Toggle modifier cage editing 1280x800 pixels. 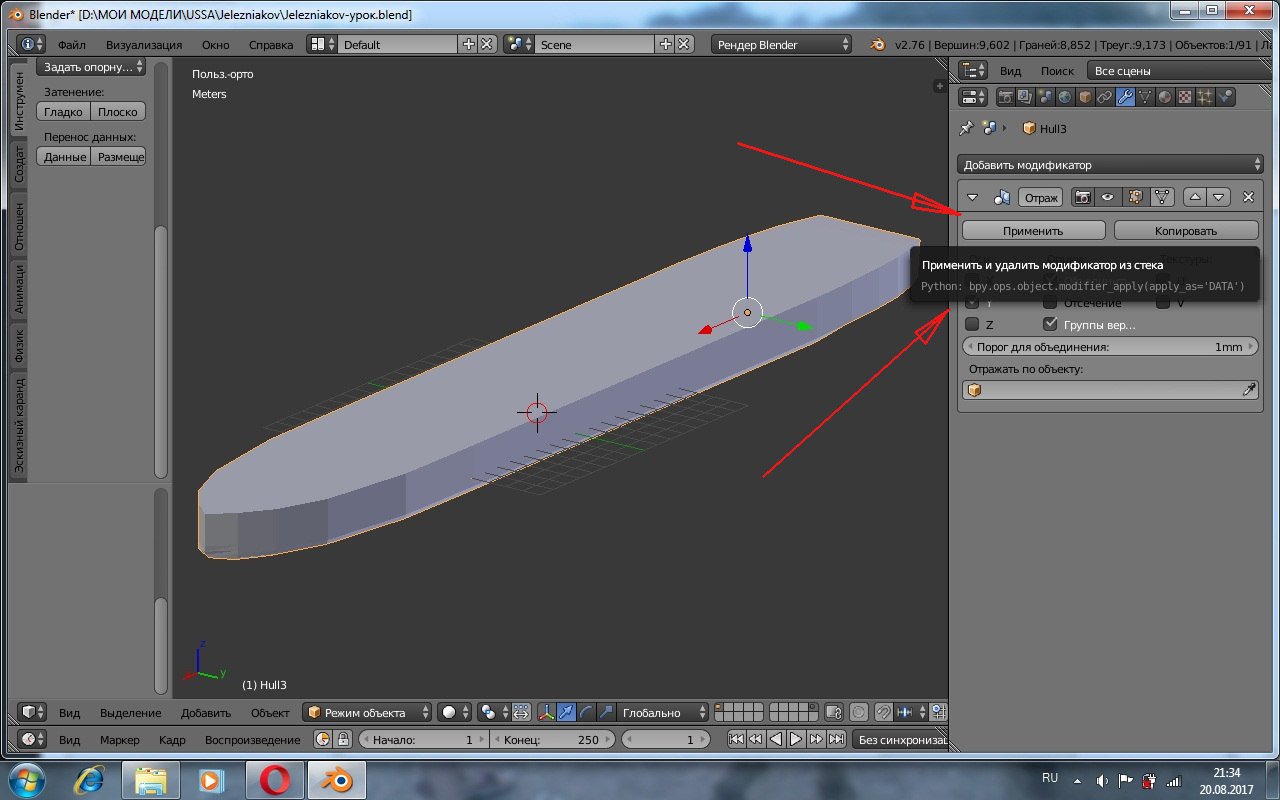coord(1160,197)
